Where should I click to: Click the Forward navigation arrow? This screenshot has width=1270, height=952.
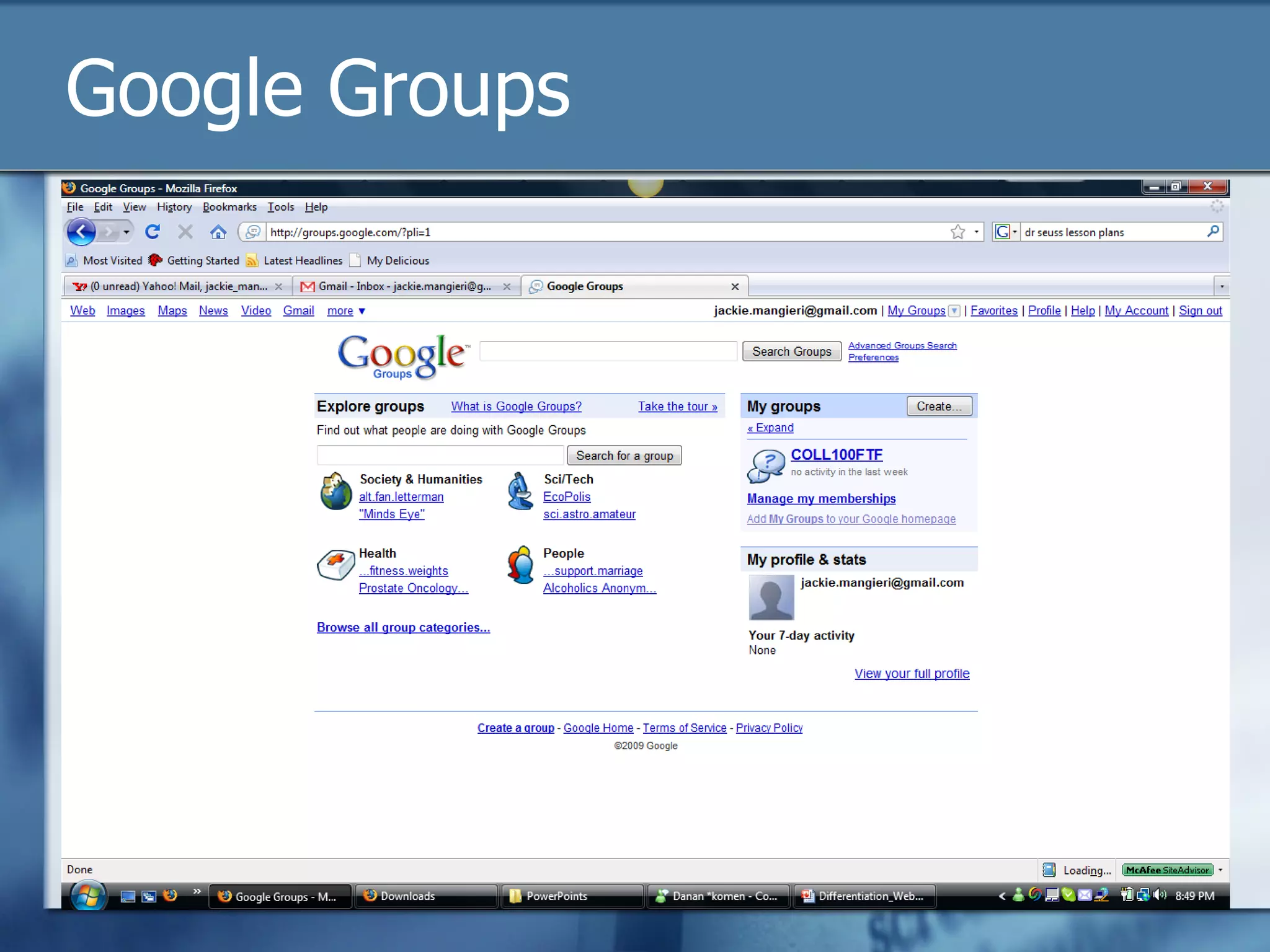coord(109,232)
